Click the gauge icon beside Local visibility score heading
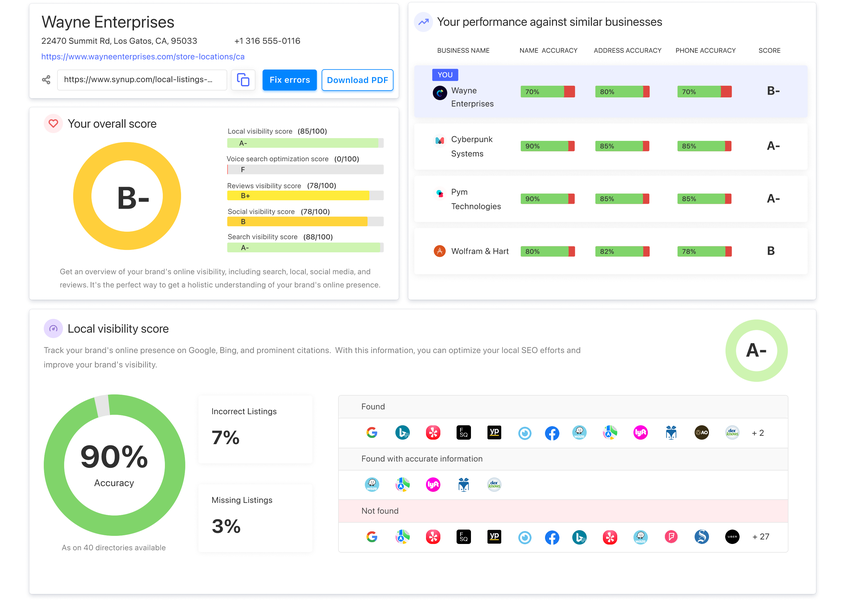The image size is (843, 600). (53, 328)
